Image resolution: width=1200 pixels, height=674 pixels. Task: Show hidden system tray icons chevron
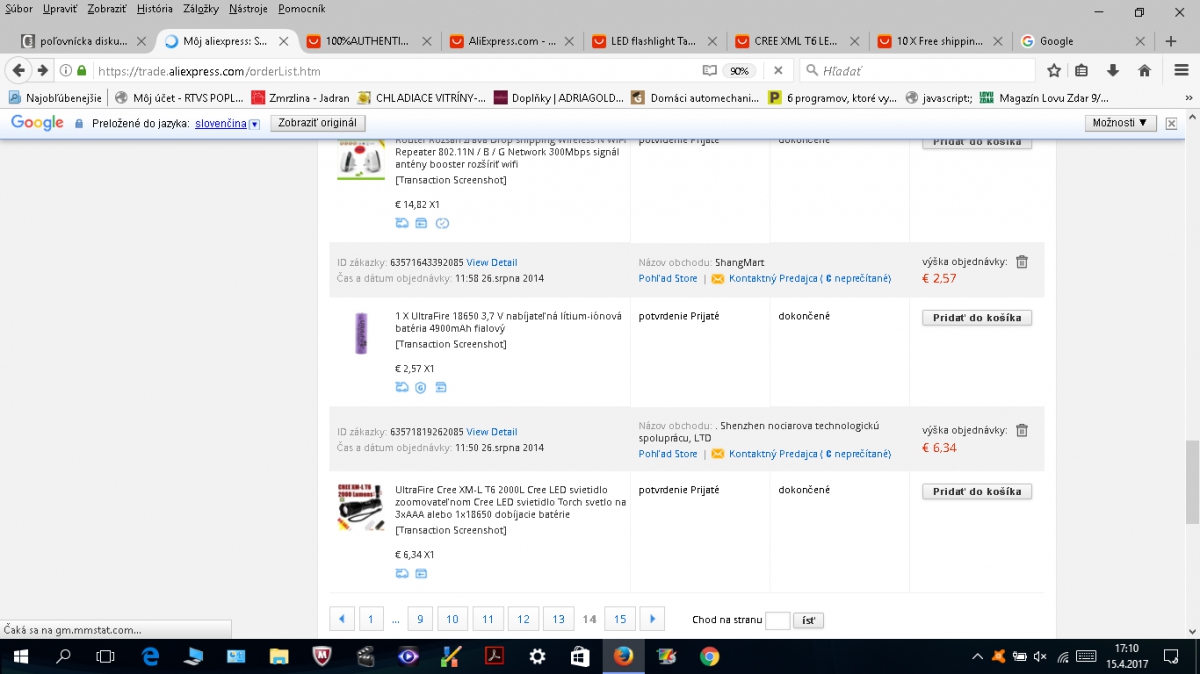[x=977, y=657]
